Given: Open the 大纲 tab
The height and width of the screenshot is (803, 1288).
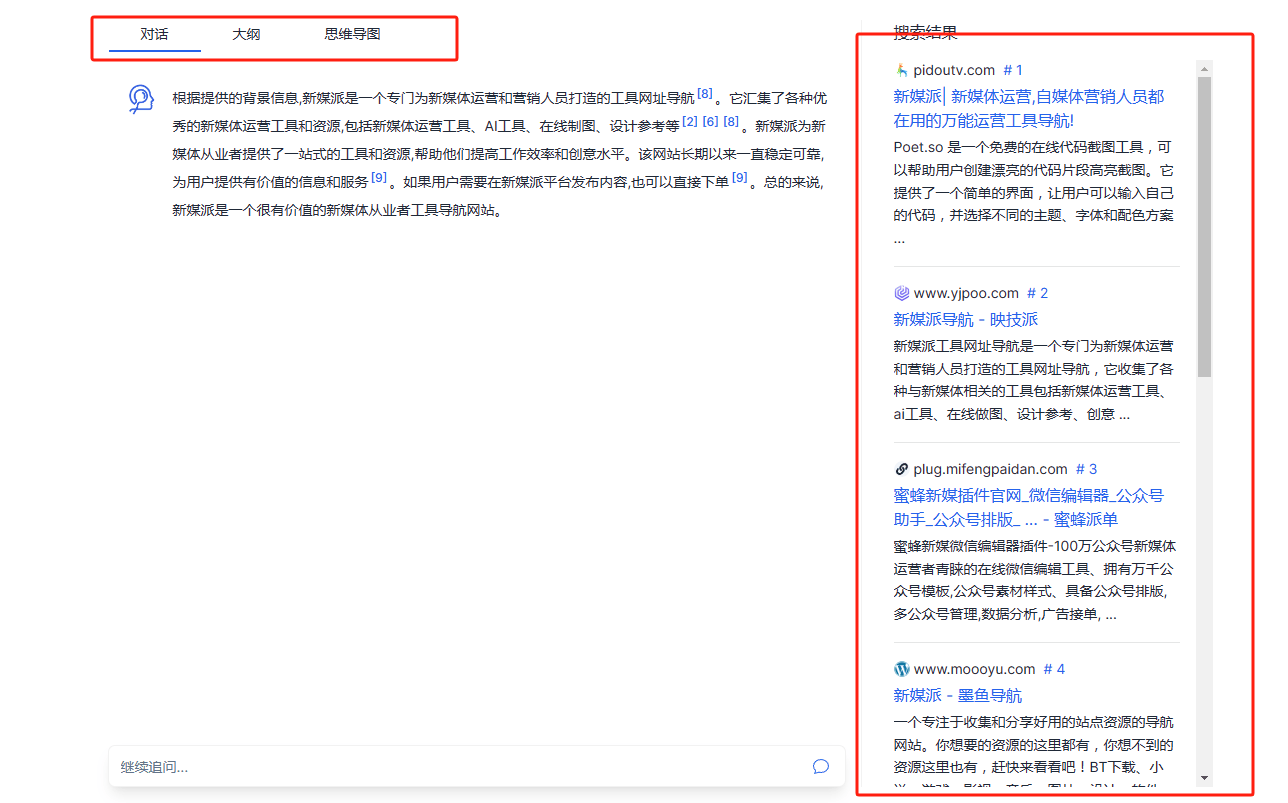Looking at the screenshot, I should click(246, 34).
